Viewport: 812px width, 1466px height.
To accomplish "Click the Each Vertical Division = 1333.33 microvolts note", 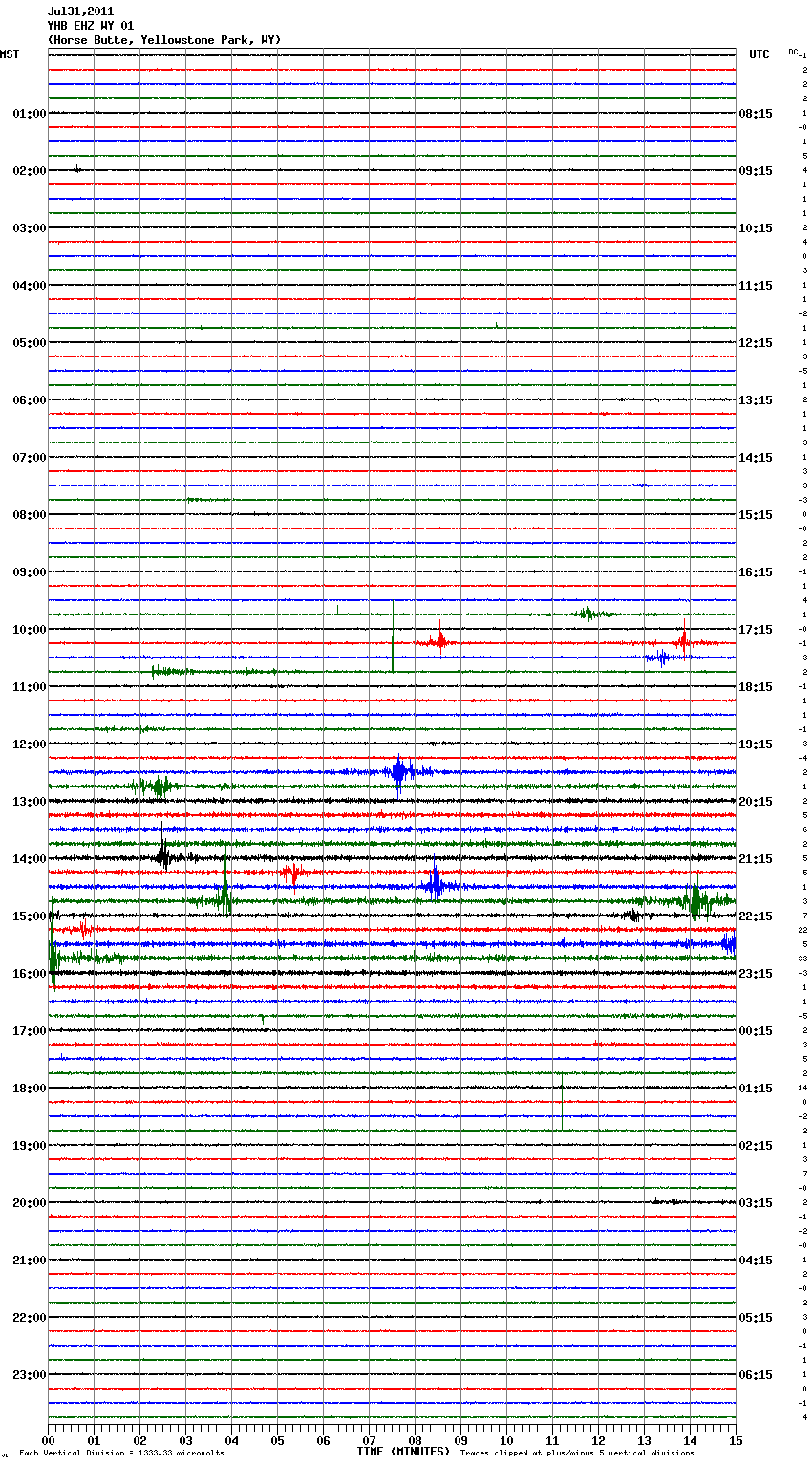I will click(x=121, y=1453).
